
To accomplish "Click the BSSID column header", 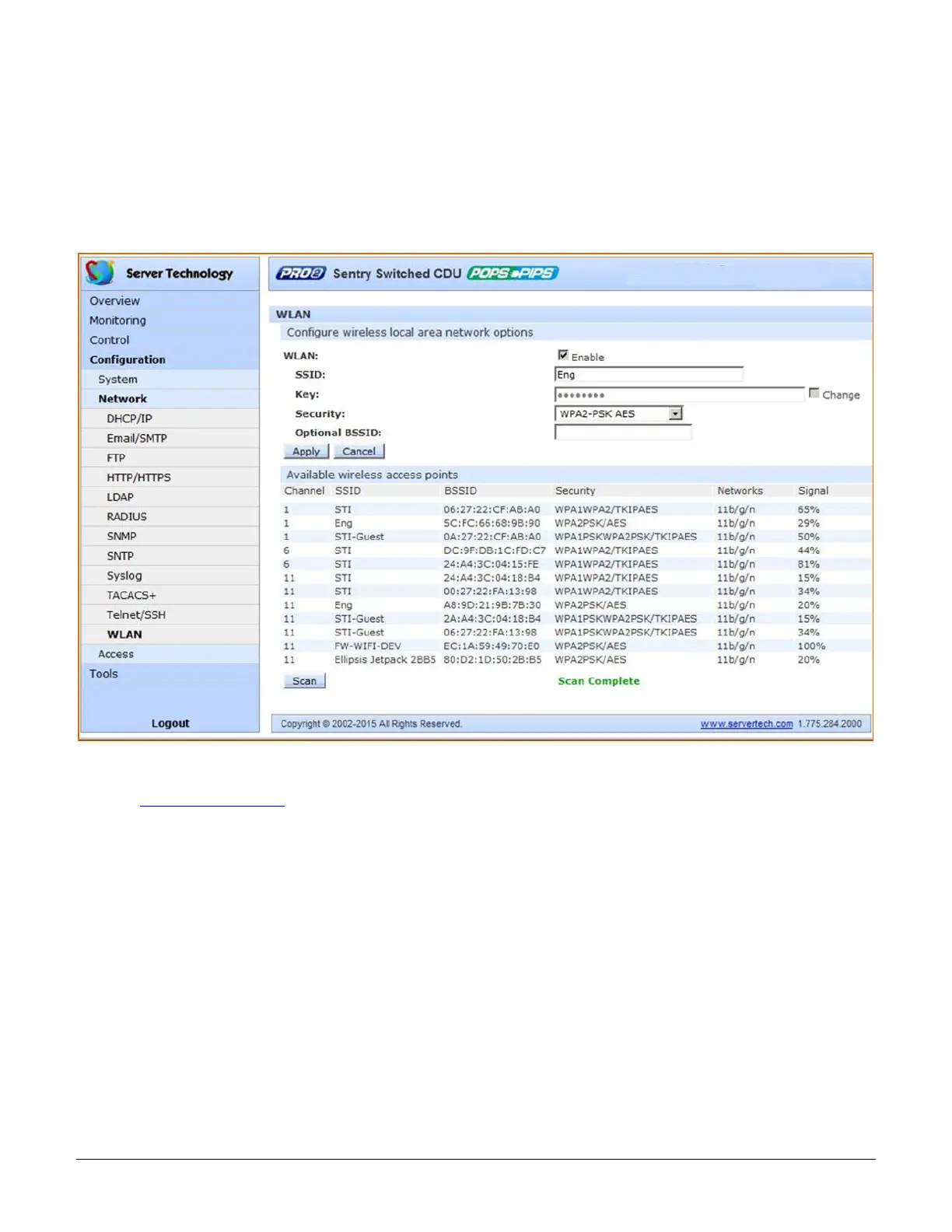I will tap(460, 491).
